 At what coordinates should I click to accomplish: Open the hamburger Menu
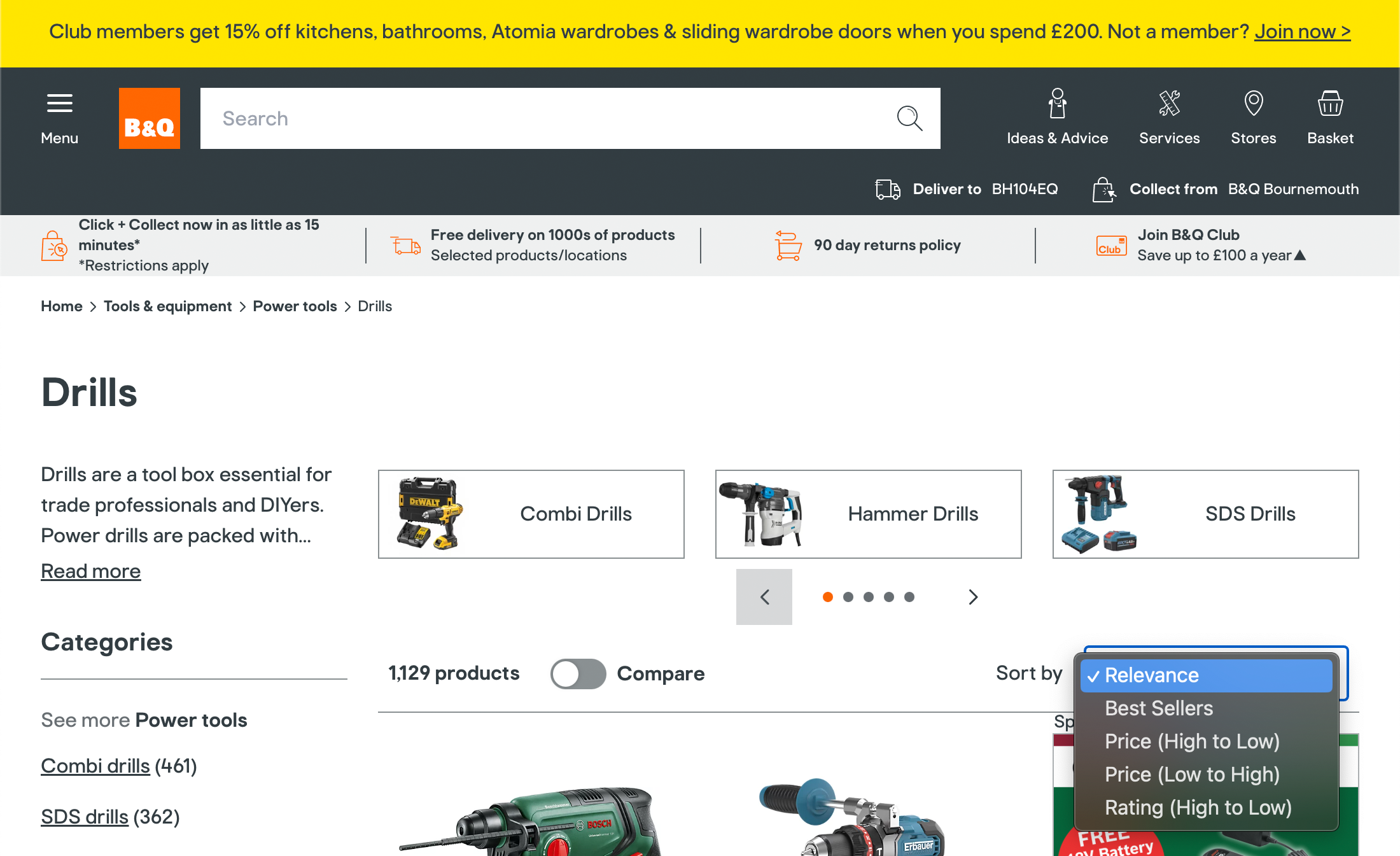(59, 118)
